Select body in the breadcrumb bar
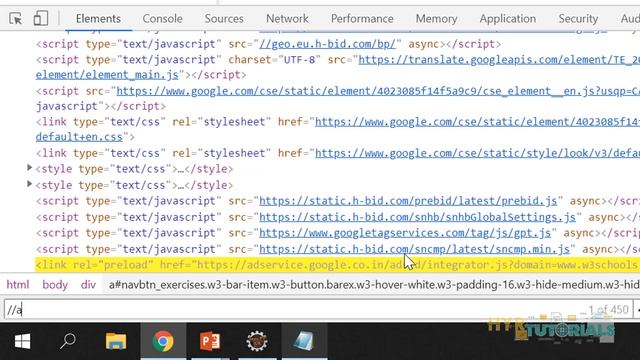This screenshot has width=640, height=360. [55, 284]
